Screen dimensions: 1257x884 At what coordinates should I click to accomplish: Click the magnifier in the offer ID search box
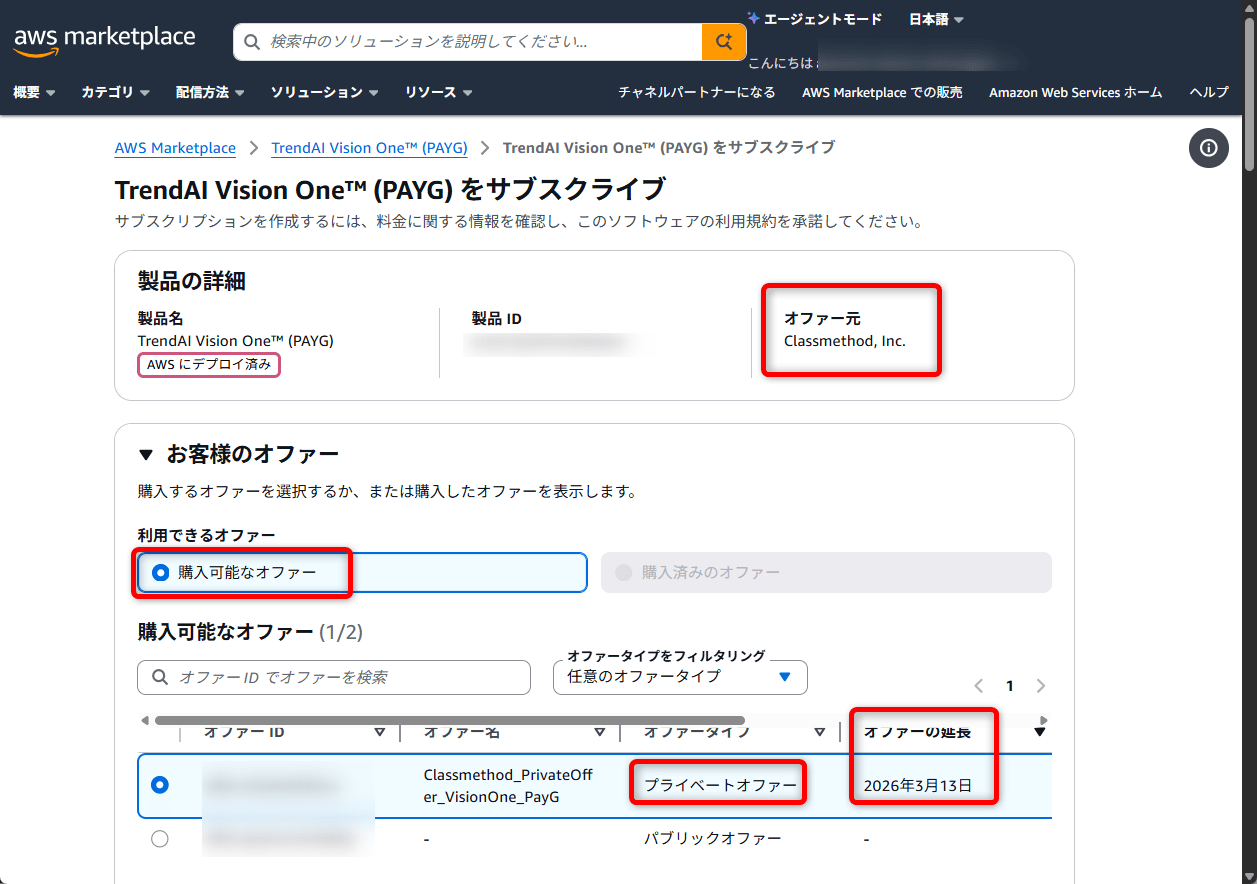pyautogui.click(x=160, y=677)
